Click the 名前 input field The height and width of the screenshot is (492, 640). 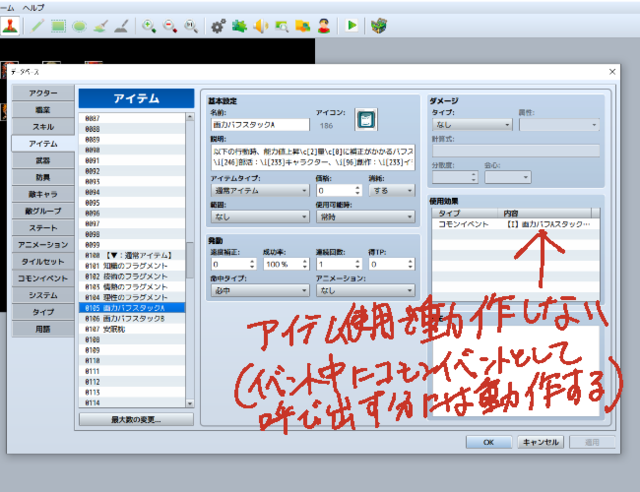point(260,125)
